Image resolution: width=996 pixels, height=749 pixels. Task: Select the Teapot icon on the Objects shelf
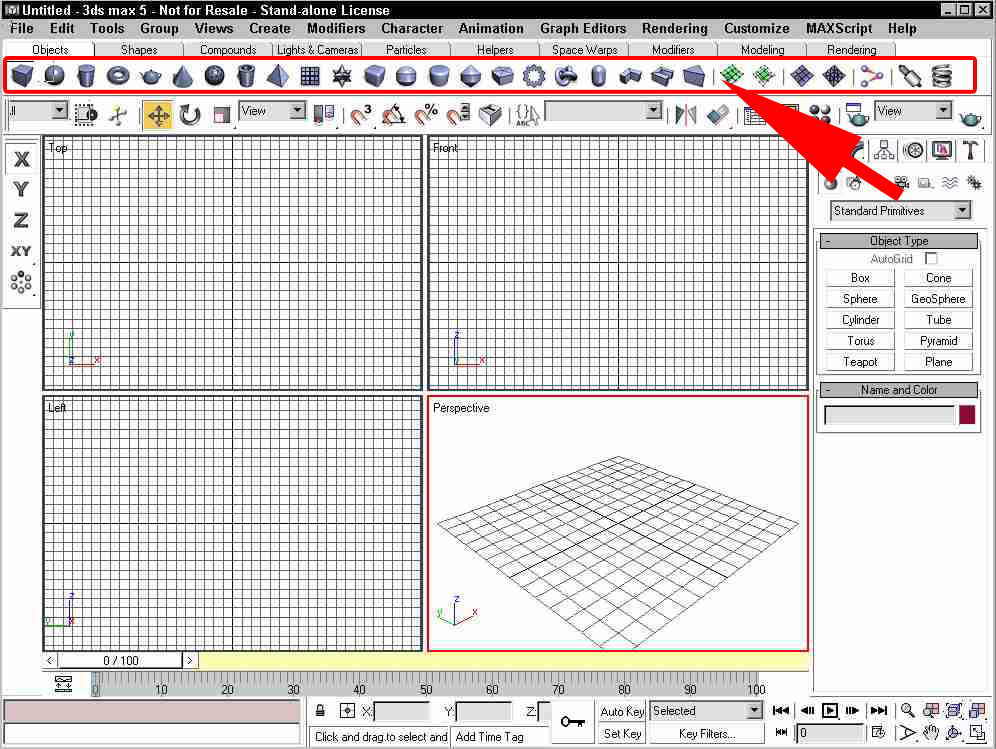pos(151,76)
